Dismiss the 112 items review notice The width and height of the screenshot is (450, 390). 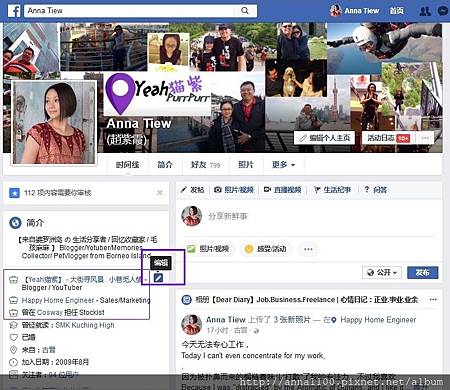coord(160,193)
